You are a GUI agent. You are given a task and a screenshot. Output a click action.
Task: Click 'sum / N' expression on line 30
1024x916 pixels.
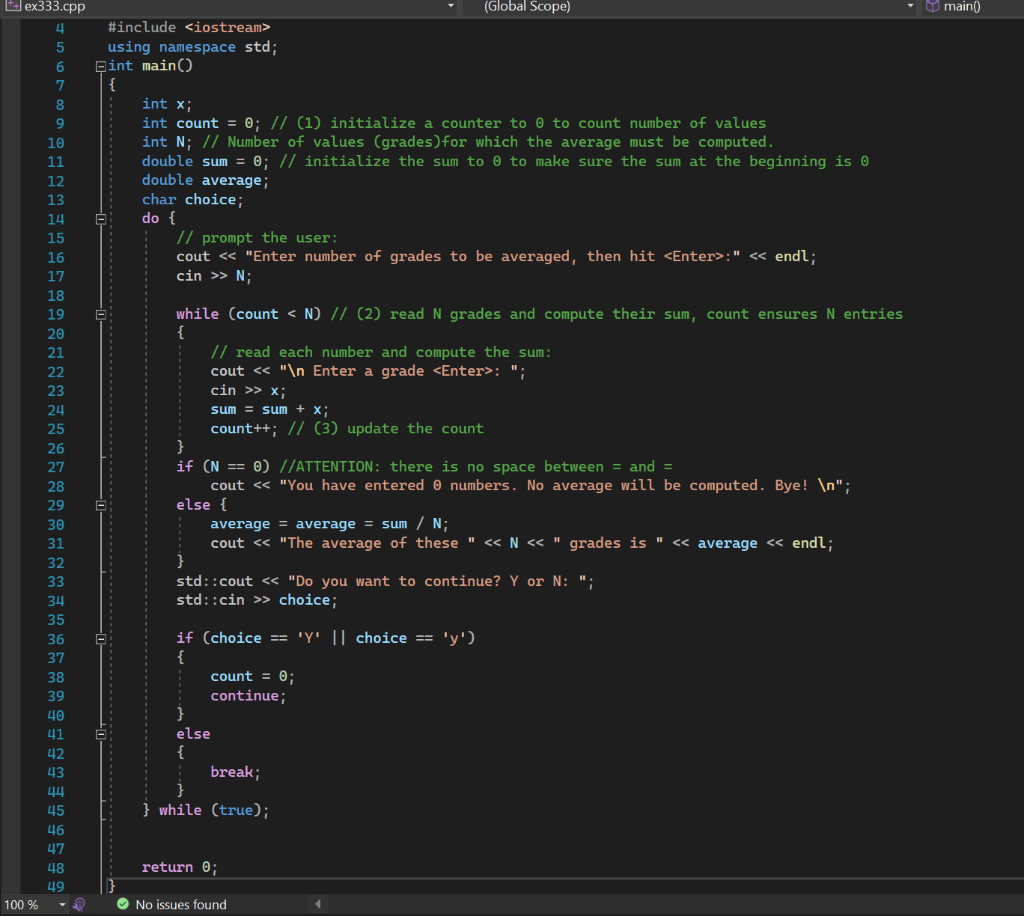(x=411, y=524)
